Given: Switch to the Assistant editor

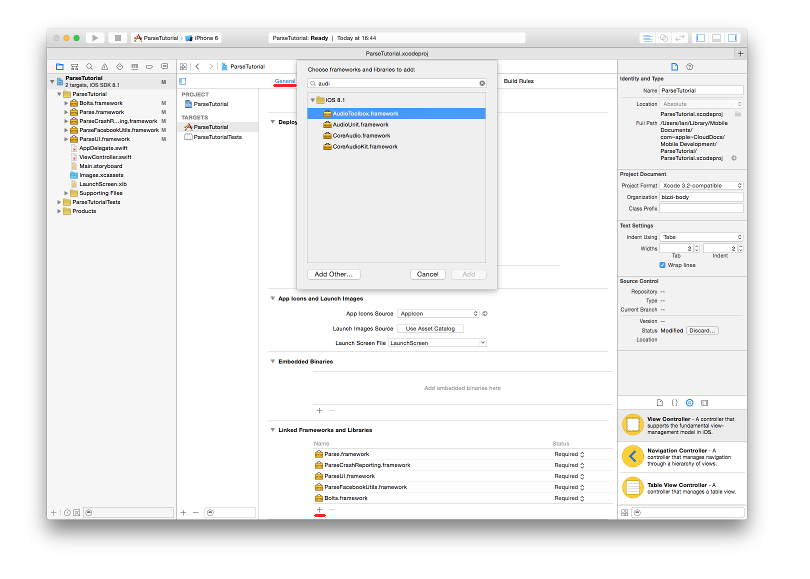Looking at the screenshot, I should point(664,38).
